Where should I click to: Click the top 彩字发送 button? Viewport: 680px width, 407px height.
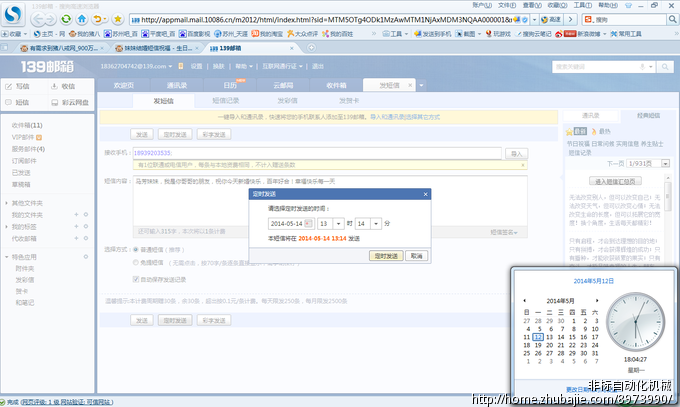click(214, 135)
